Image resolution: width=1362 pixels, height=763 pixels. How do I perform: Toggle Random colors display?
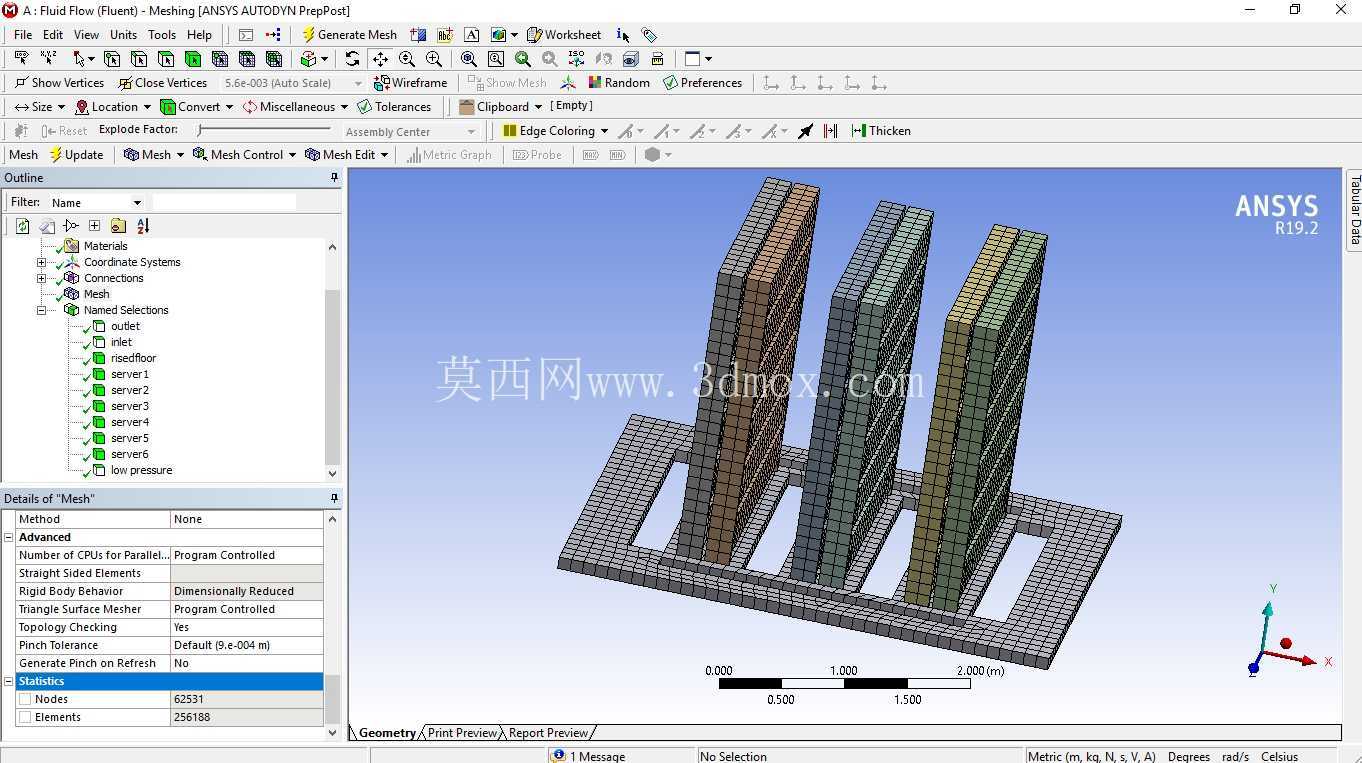[618, 83]
